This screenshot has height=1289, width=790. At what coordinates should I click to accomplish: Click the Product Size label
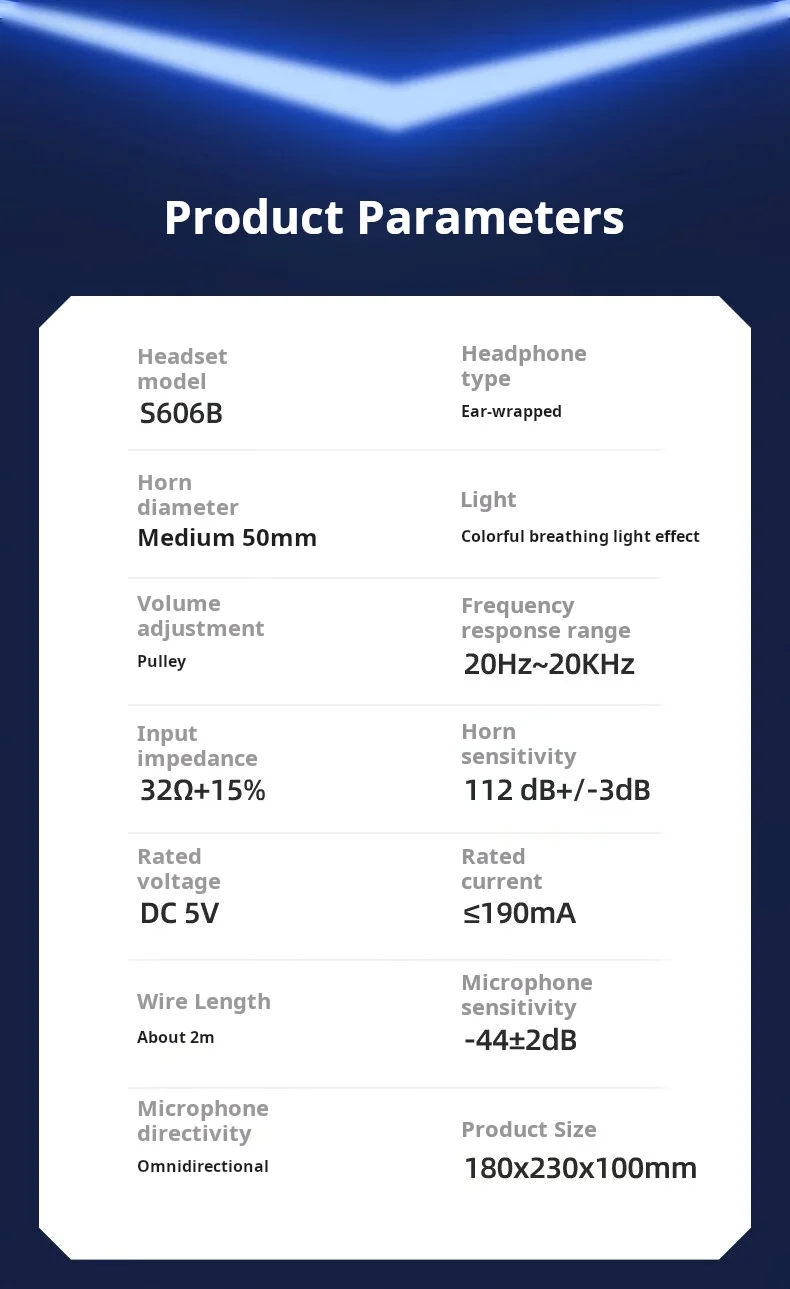tap(529, 1130)
